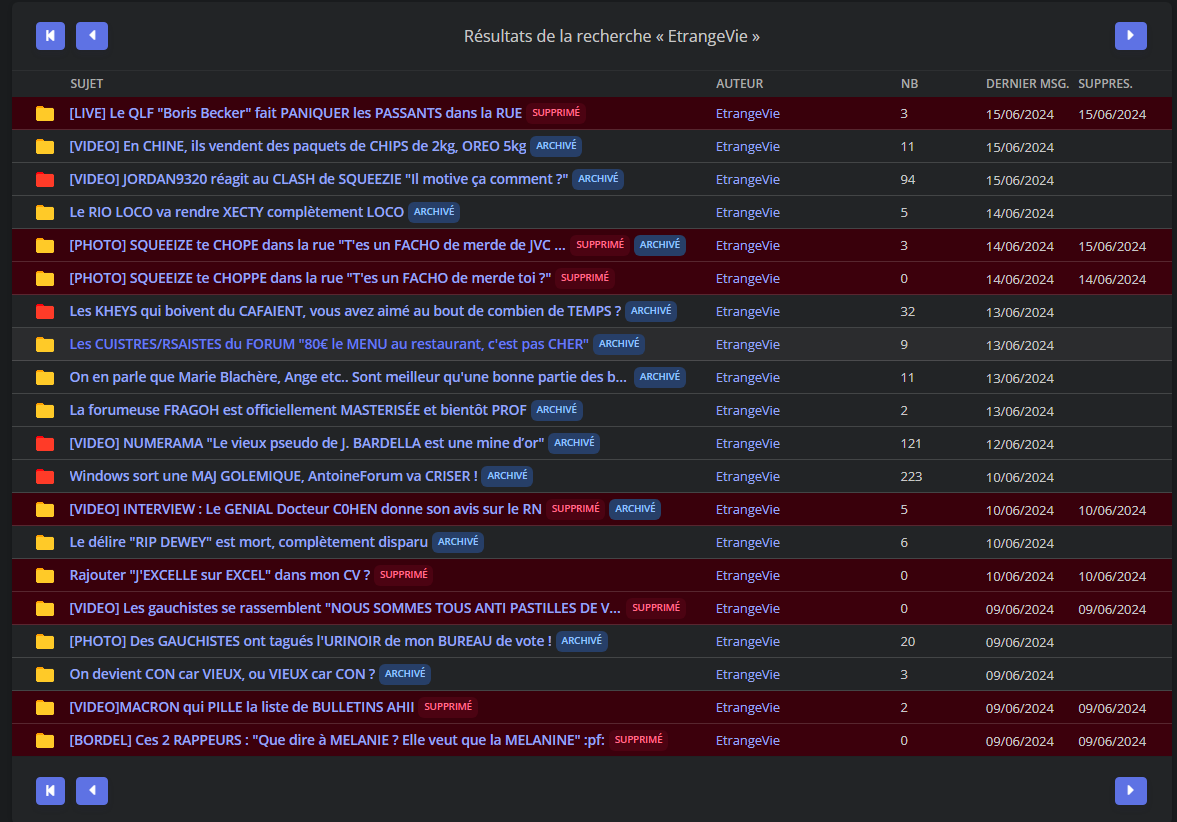Click folder icon of CUISTRES/RSAISTES topic
The image size is (1177, 822).
coord(45,345)
